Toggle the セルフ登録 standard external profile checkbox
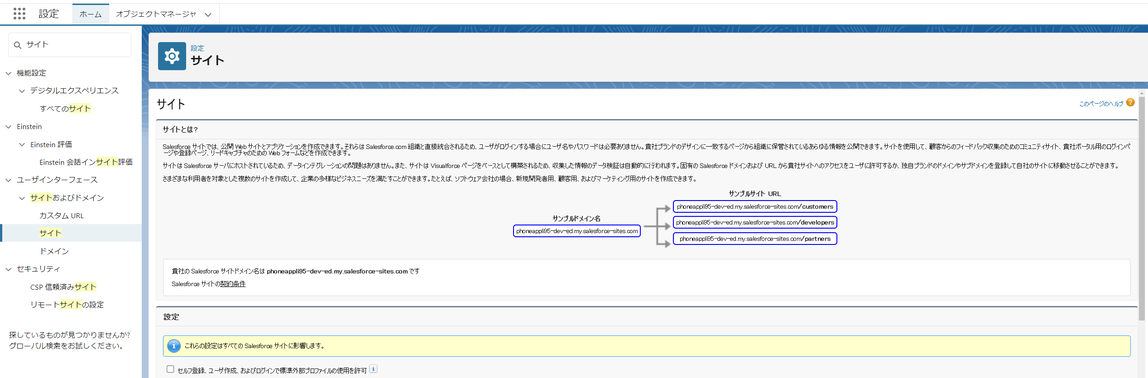The image size is (1148, 378). pyautogui.click(x=170, y=370)
